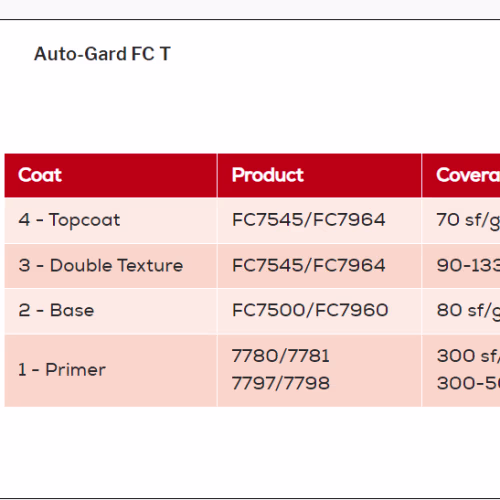Image resolution: width=500 pixels, height=500 pixels.
Task: Click the Coverage column header
Action: 461,175
